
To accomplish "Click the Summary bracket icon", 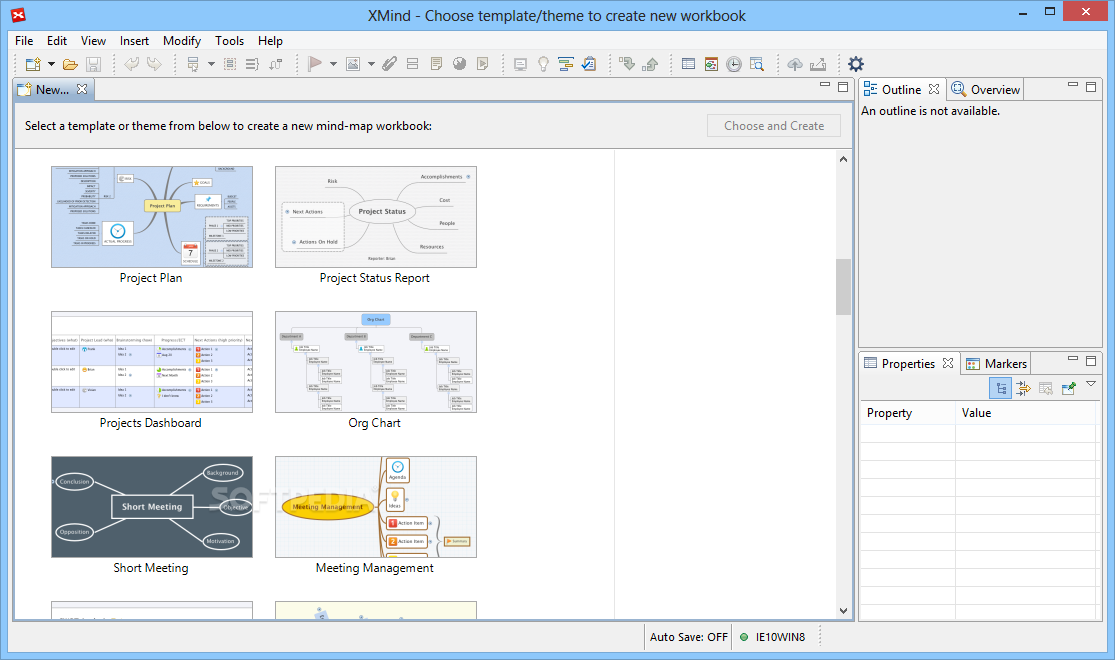I will click(252, 64).
